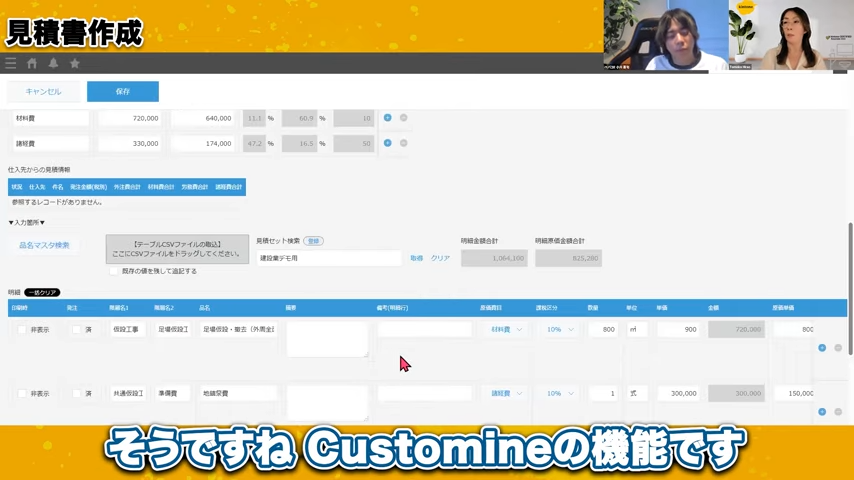Image resolution: width=854 pixels, height=480 pixels.
Task: Click the 仮設工事 layer name field
Action: tap(128, 330)
